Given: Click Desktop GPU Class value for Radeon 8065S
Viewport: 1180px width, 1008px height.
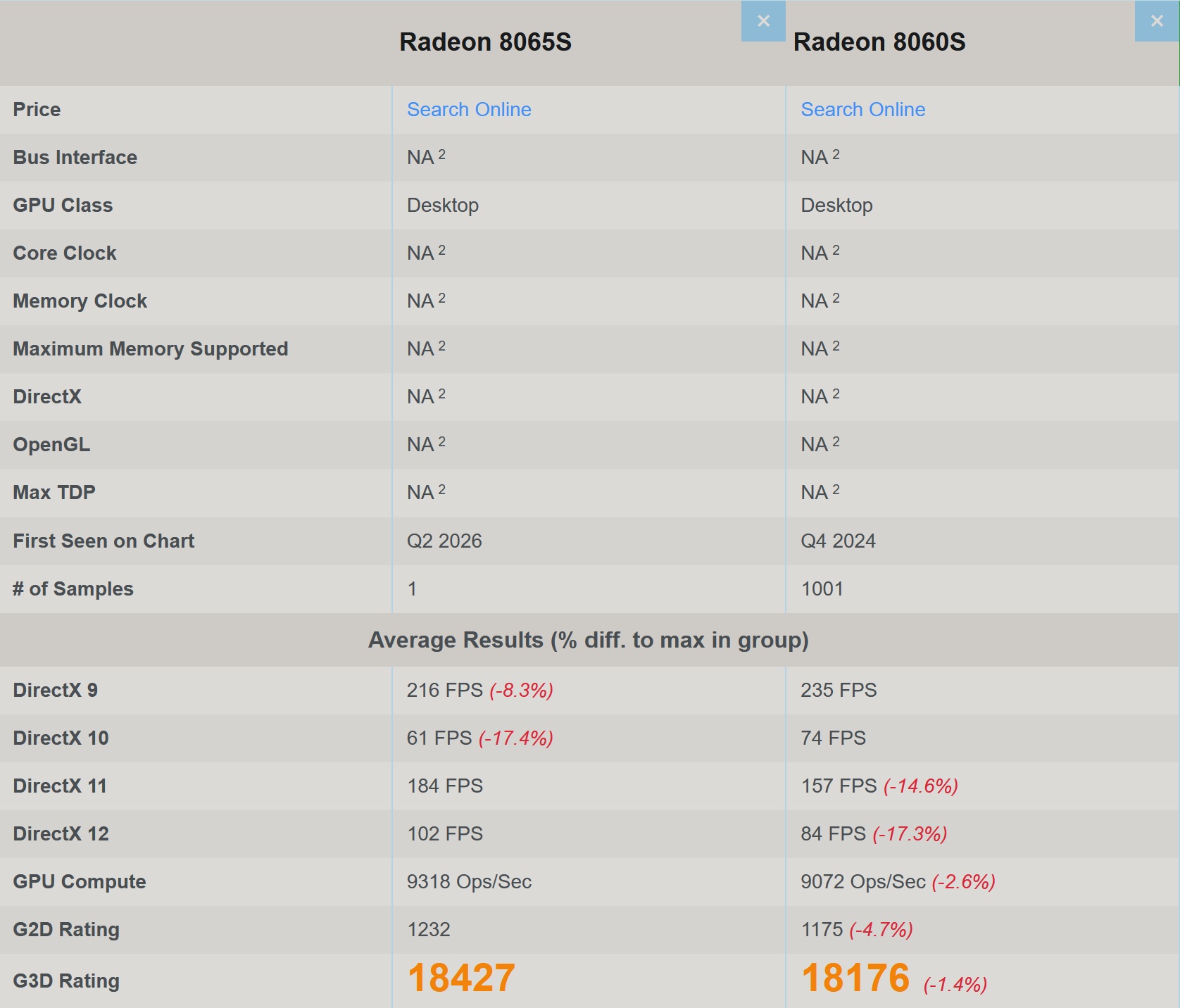Looking at the screenshot, I should [x=443, y=206].
